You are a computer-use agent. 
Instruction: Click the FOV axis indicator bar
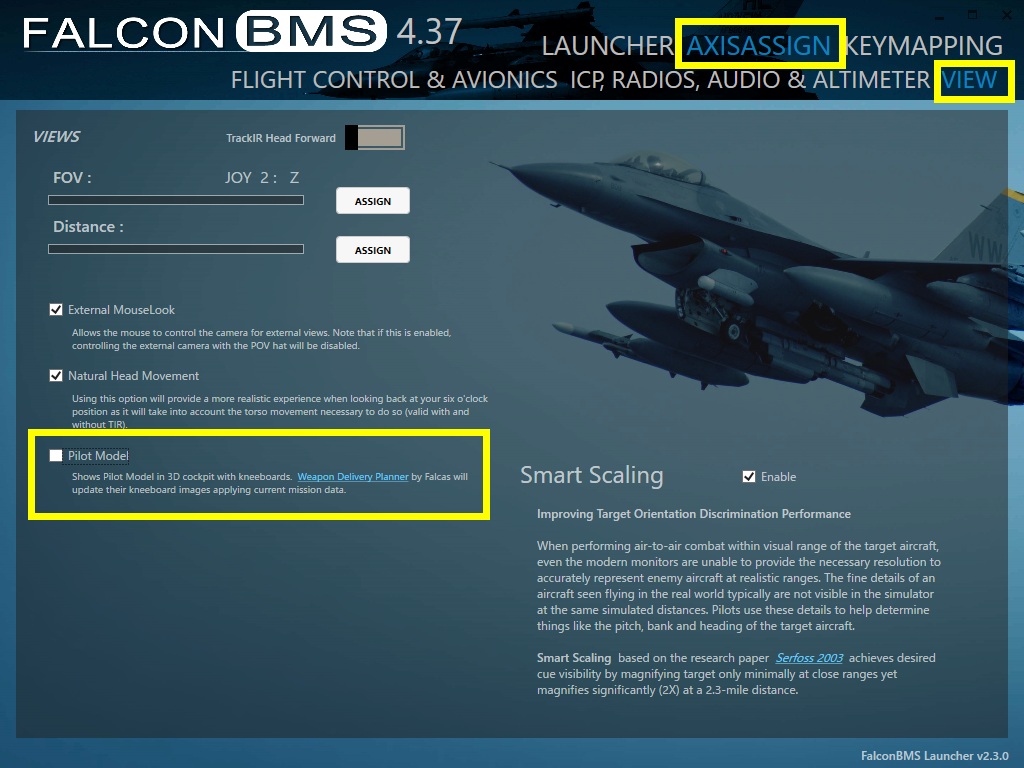pos(176,200)
